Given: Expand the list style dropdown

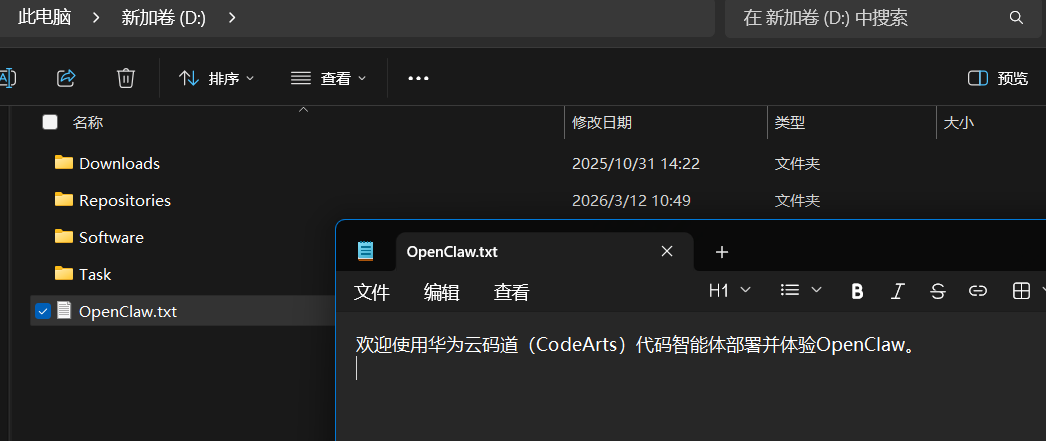Looking at the screenshot, I should pyautogui.click(x=801, y=291).
